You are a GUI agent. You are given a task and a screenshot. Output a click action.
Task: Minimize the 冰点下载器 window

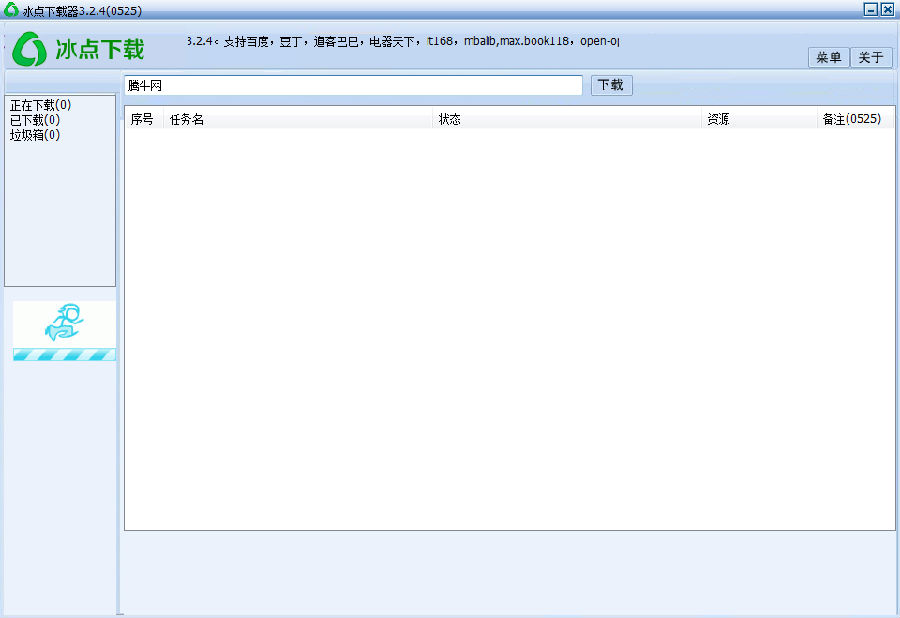(871, 9)
